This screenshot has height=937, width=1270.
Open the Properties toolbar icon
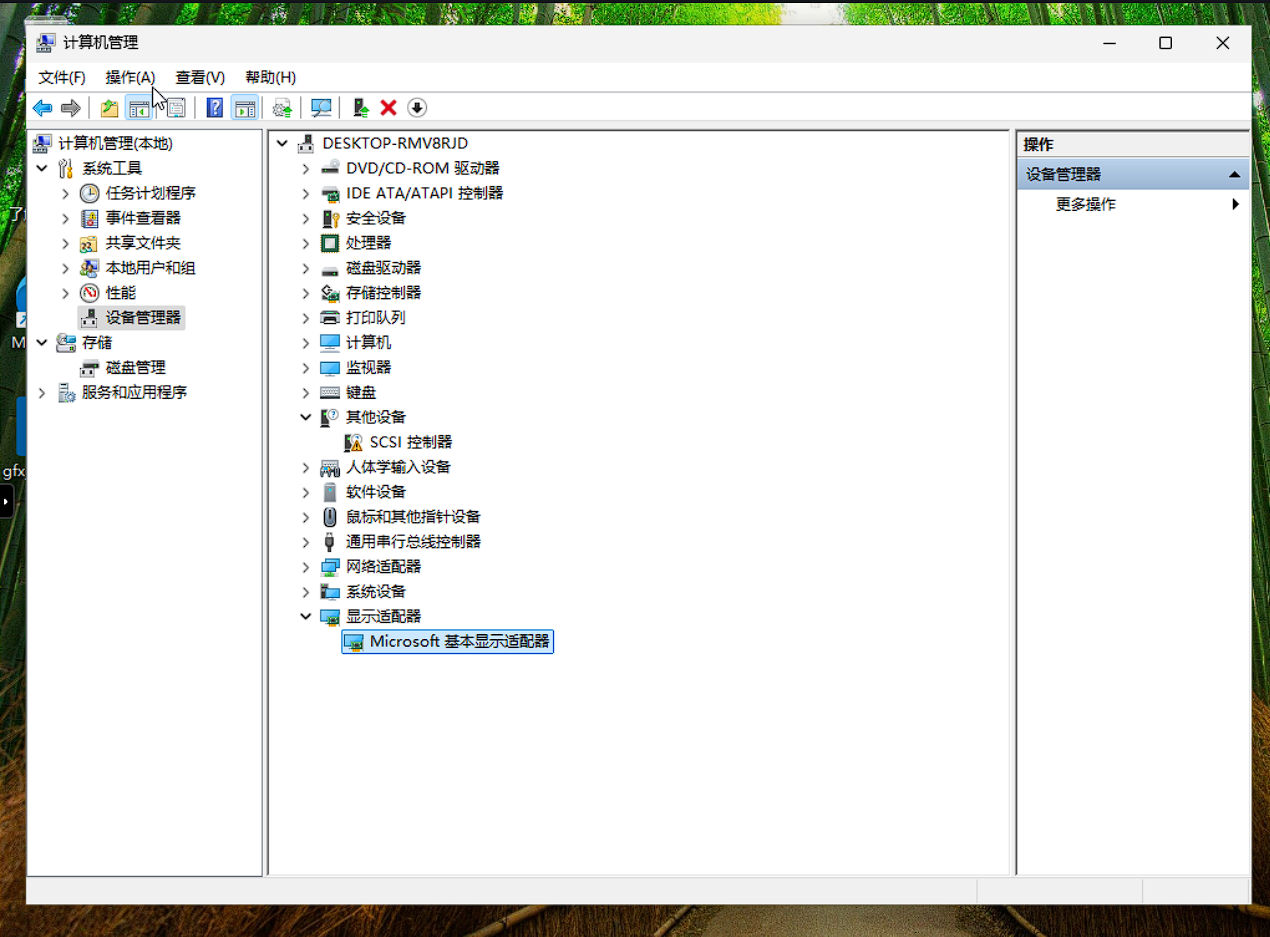click(x=175, y=108)
